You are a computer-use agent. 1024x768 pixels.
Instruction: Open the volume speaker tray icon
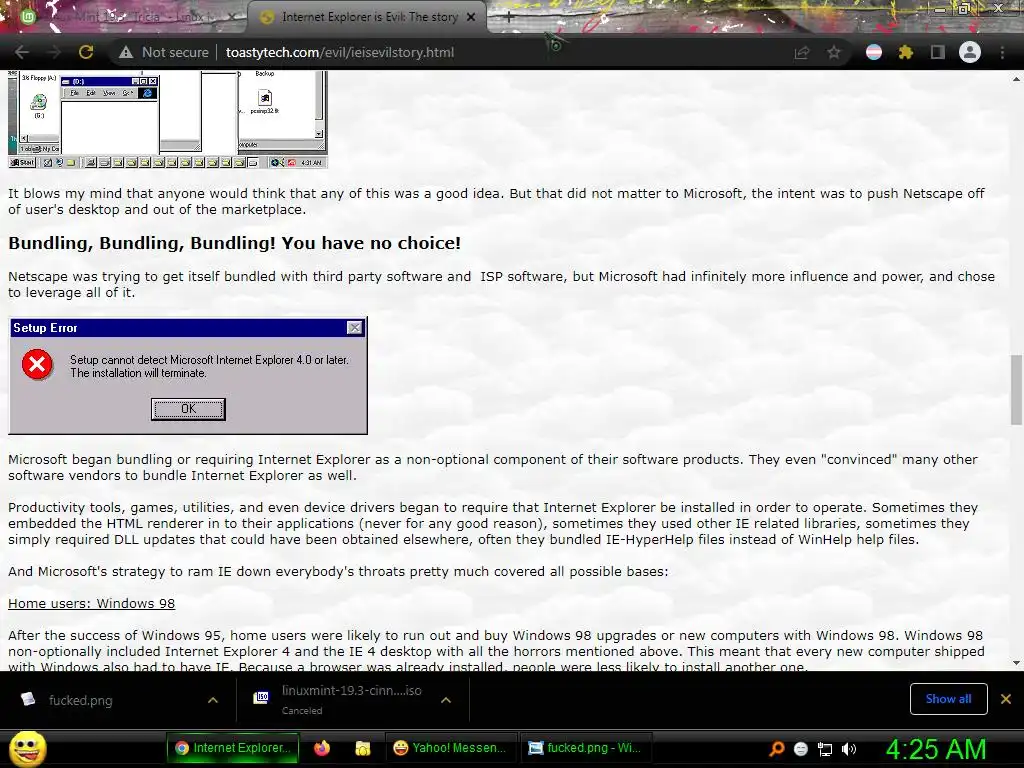pos(849,749)
